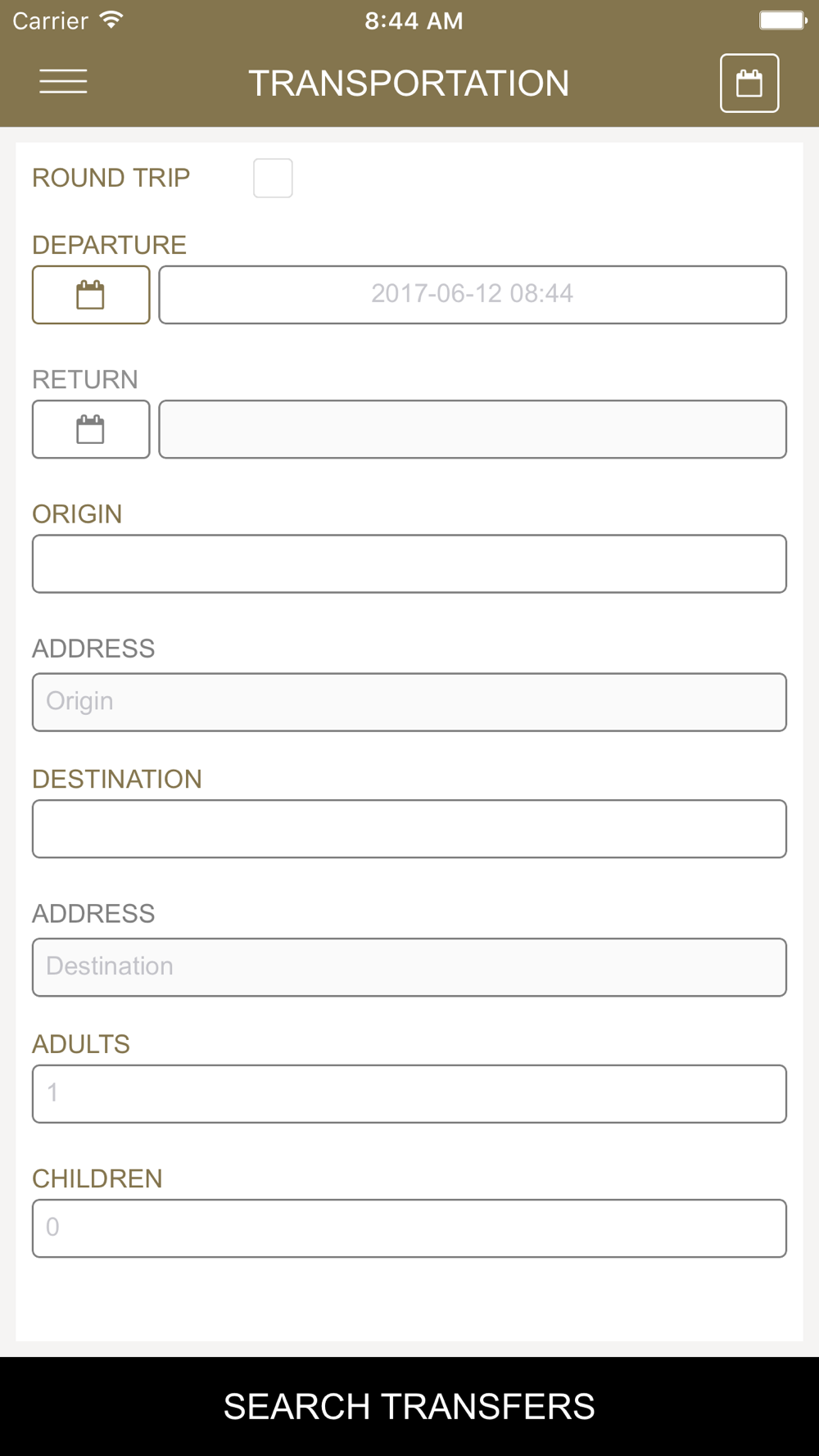Open the departure date calendar picker
The height and width of the screenshot is (1456, 819).
coord(91,295)
